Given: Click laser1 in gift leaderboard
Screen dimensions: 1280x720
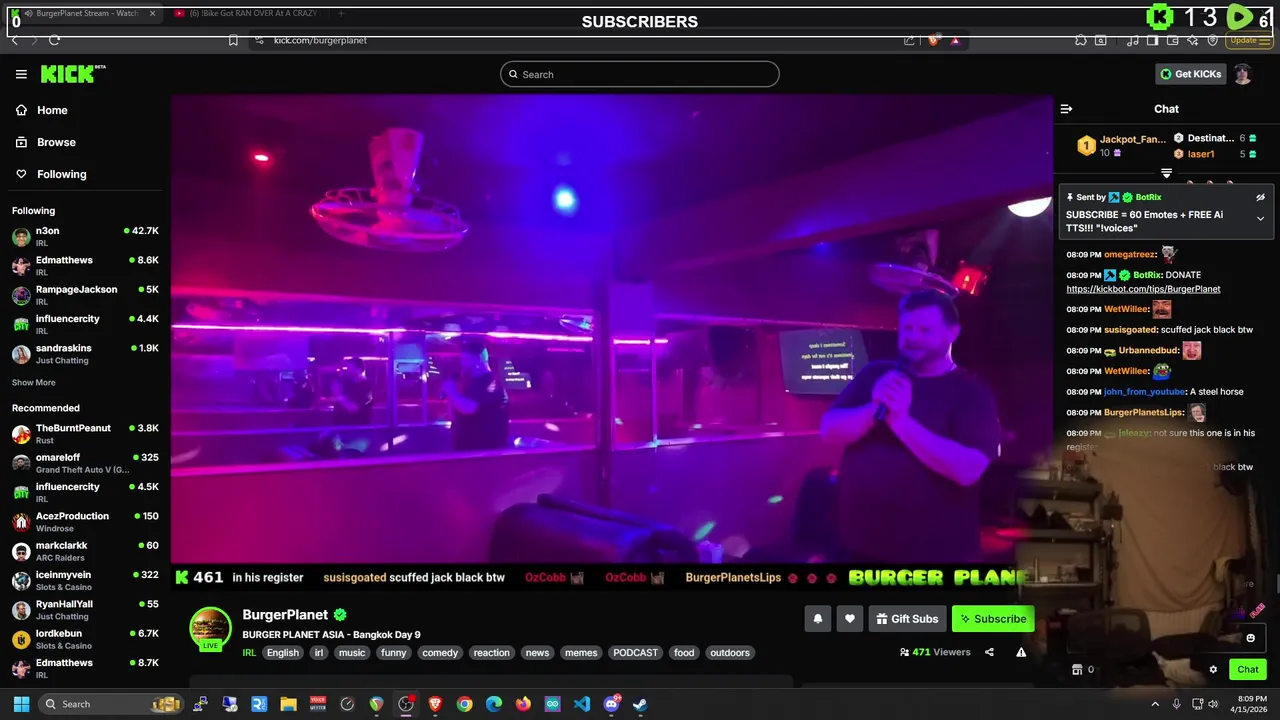Looking at the screenshot, I should point(1201,154).
